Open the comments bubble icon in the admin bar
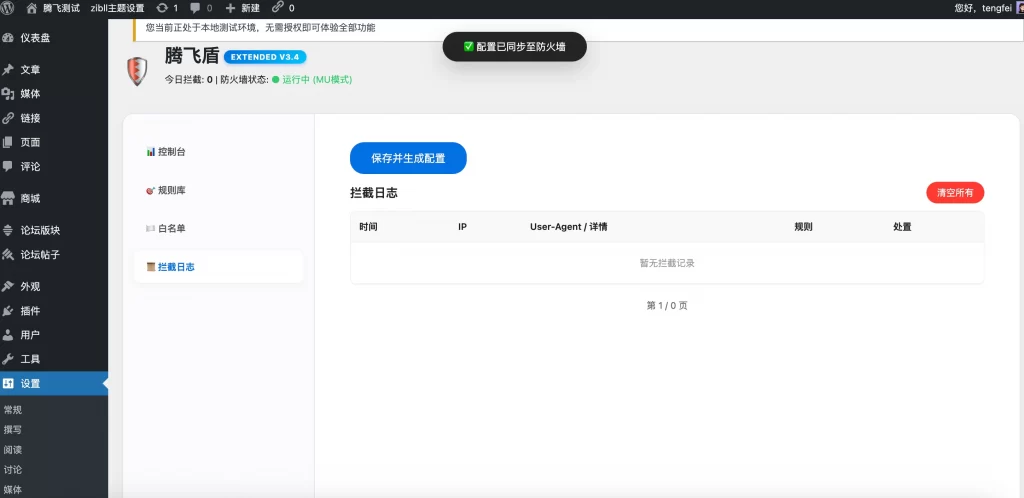The width and height of the screenshot is (1024, 498). pyautogui.click(x=195, y=8)
